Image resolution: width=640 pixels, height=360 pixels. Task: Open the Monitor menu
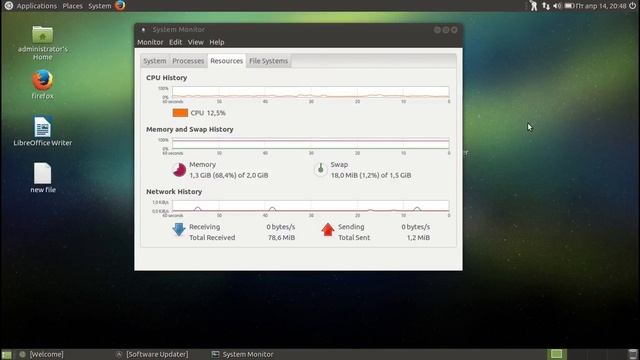(150, 42)
